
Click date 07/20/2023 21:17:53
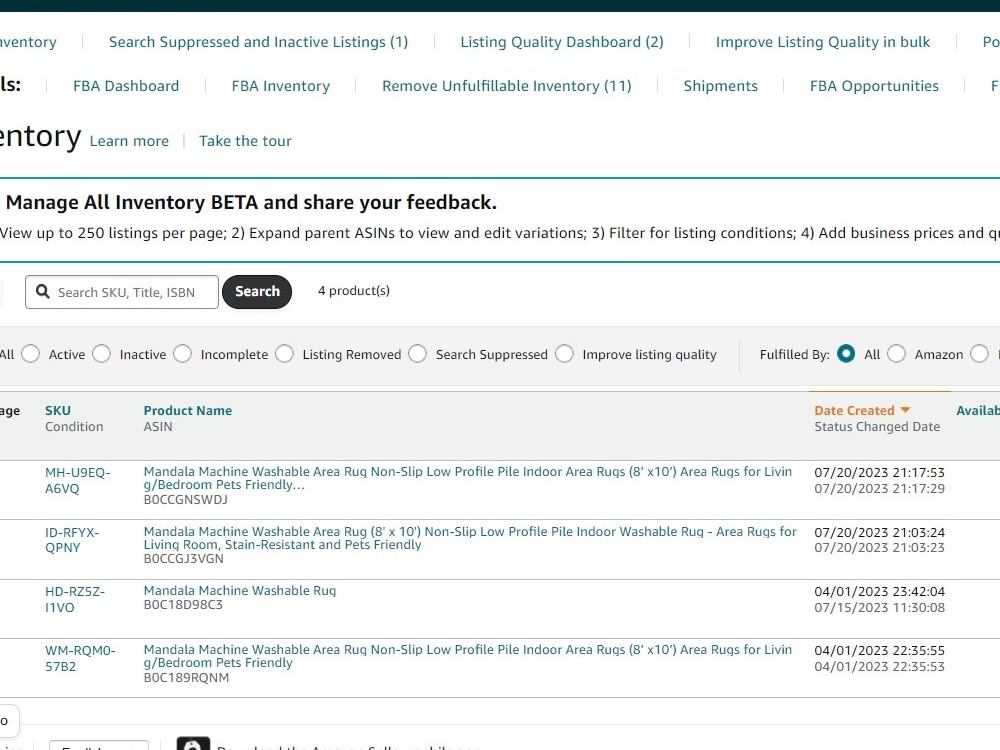pos(879,473)
